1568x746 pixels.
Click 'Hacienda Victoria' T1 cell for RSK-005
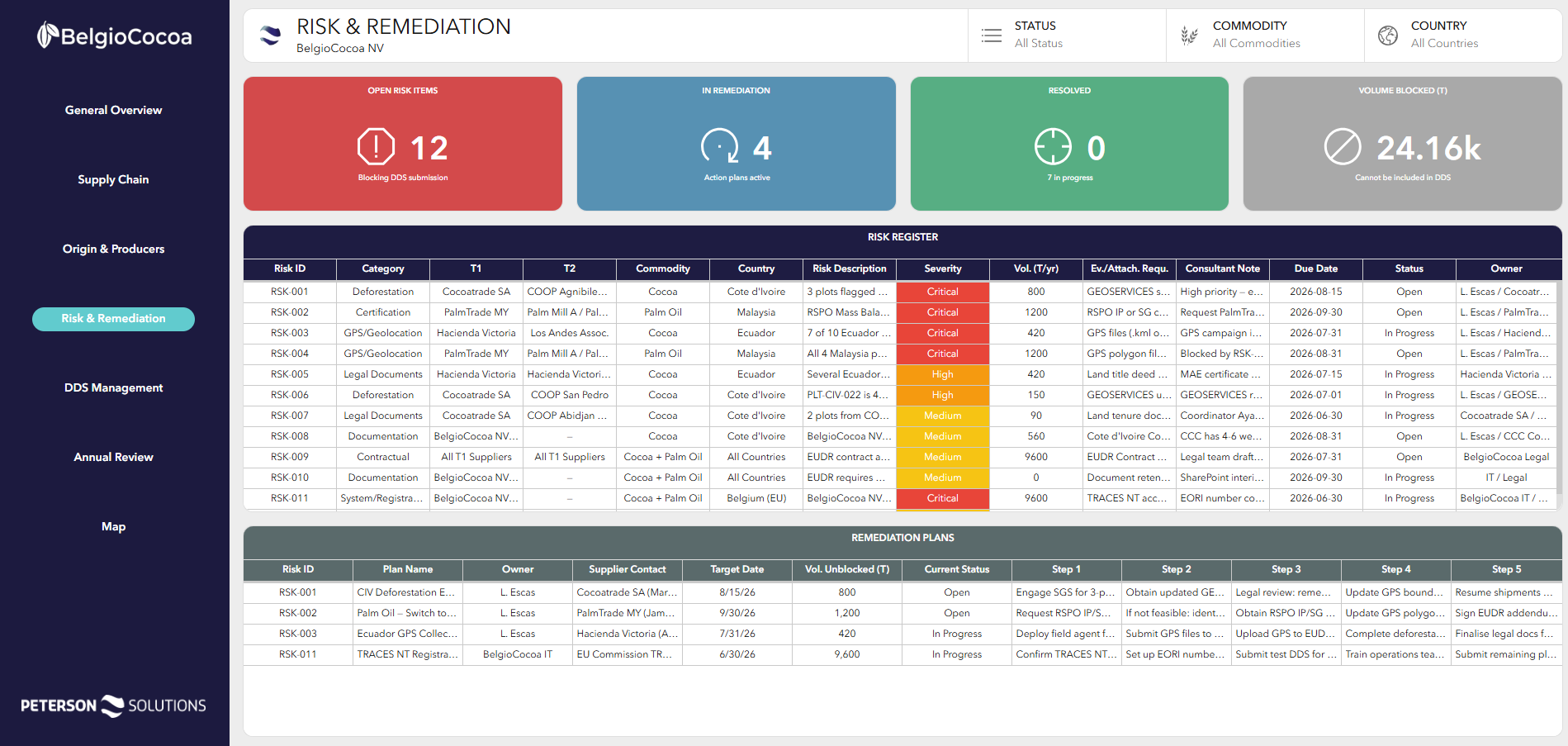(476, 374)
